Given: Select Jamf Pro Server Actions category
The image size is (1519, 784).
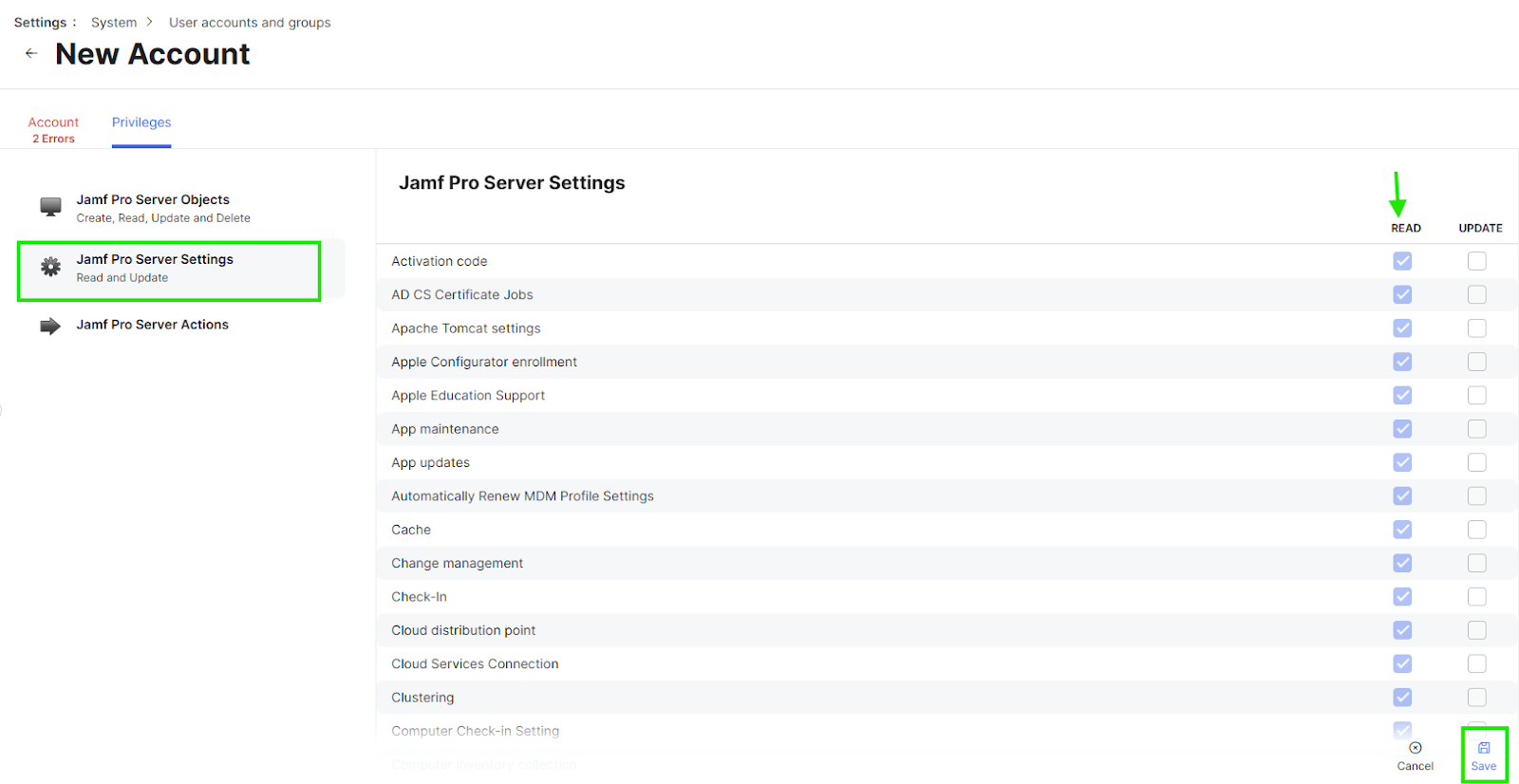Looking at the screenshot, I should click(x=180, y=325).
